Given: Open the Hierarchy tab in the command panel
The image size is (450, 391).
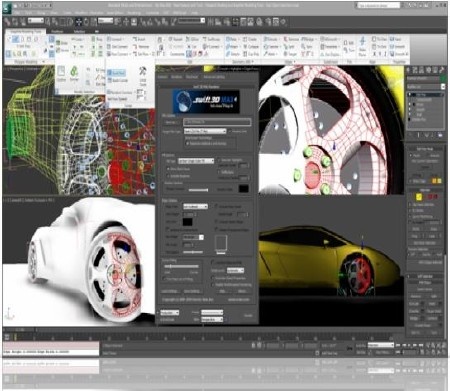Looking at the screenshot, I should pos(422,70).
